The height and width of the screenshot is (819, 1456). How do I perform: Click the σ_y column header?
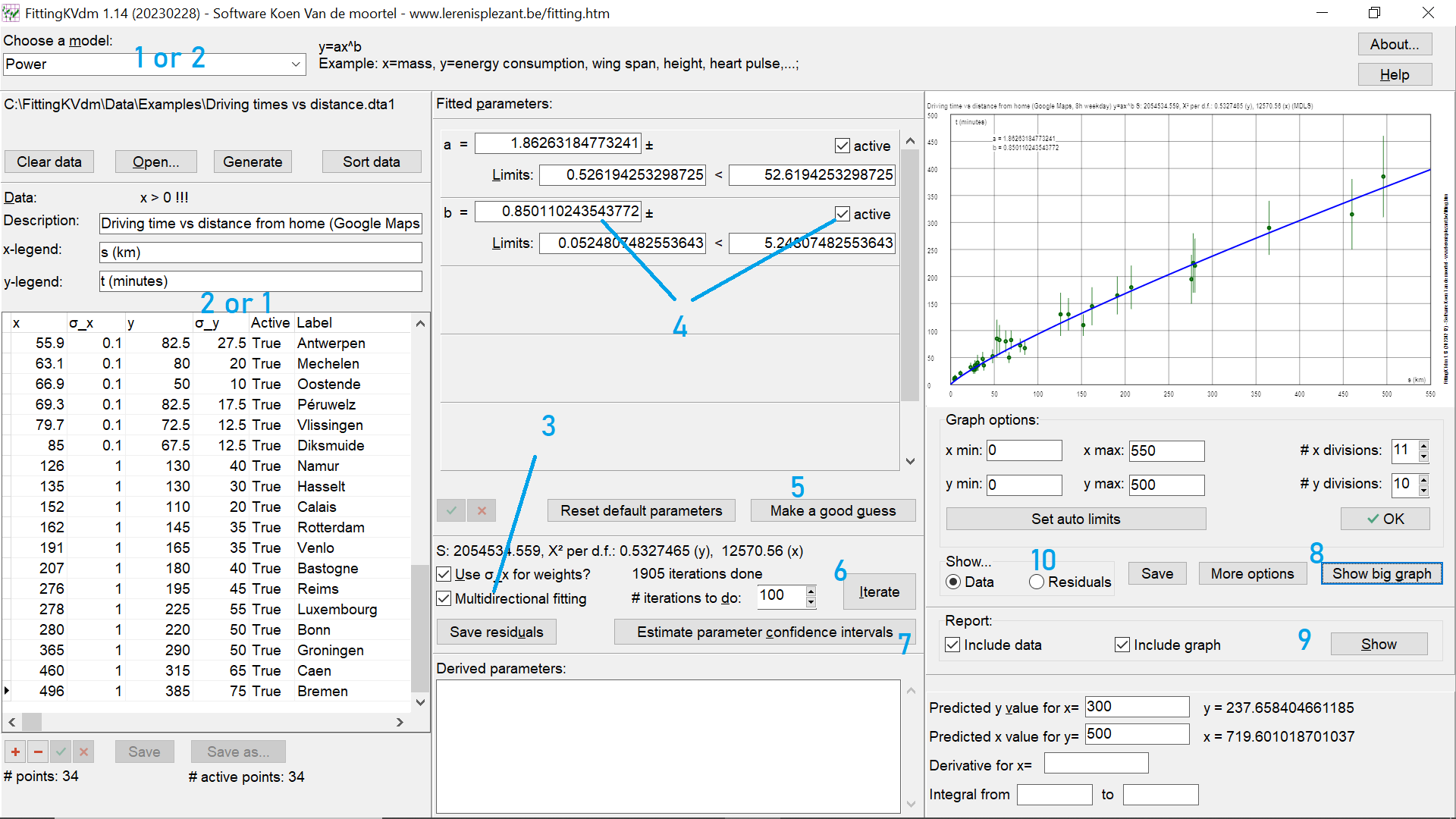click(x=207, y=323)
